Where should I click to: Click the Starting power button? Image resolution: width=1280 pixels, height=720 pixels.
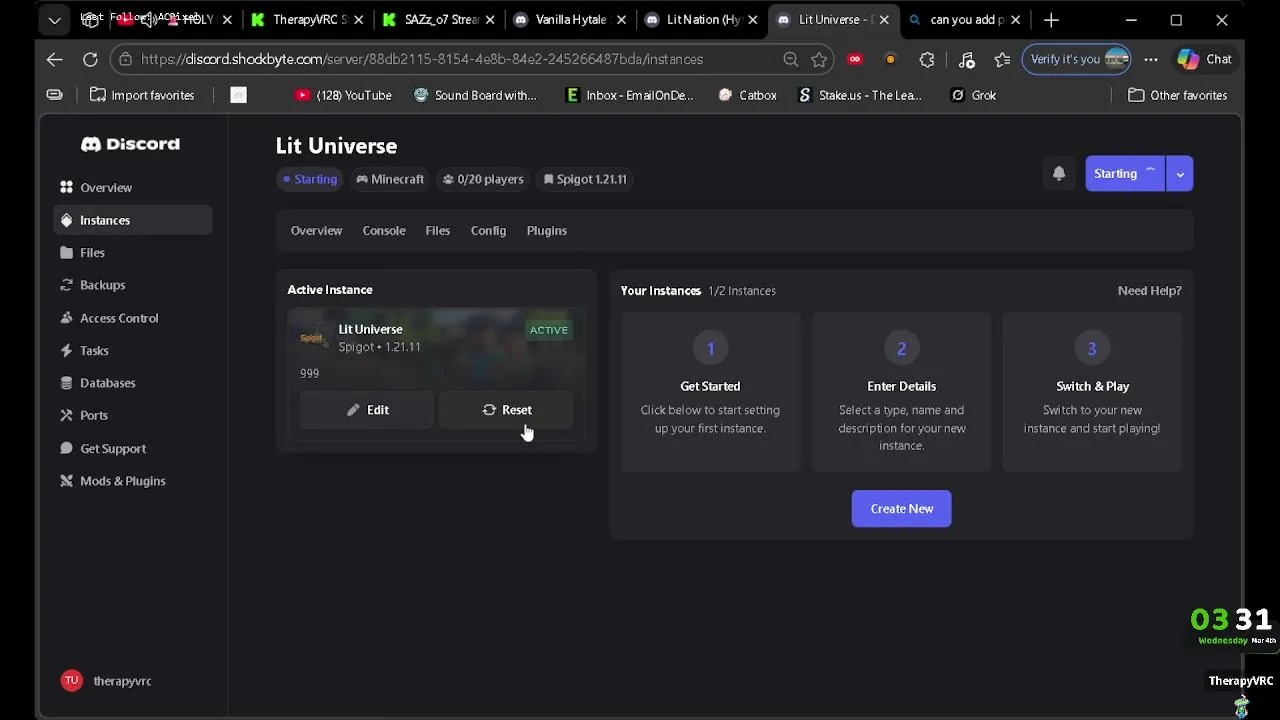pos(1126,174)
